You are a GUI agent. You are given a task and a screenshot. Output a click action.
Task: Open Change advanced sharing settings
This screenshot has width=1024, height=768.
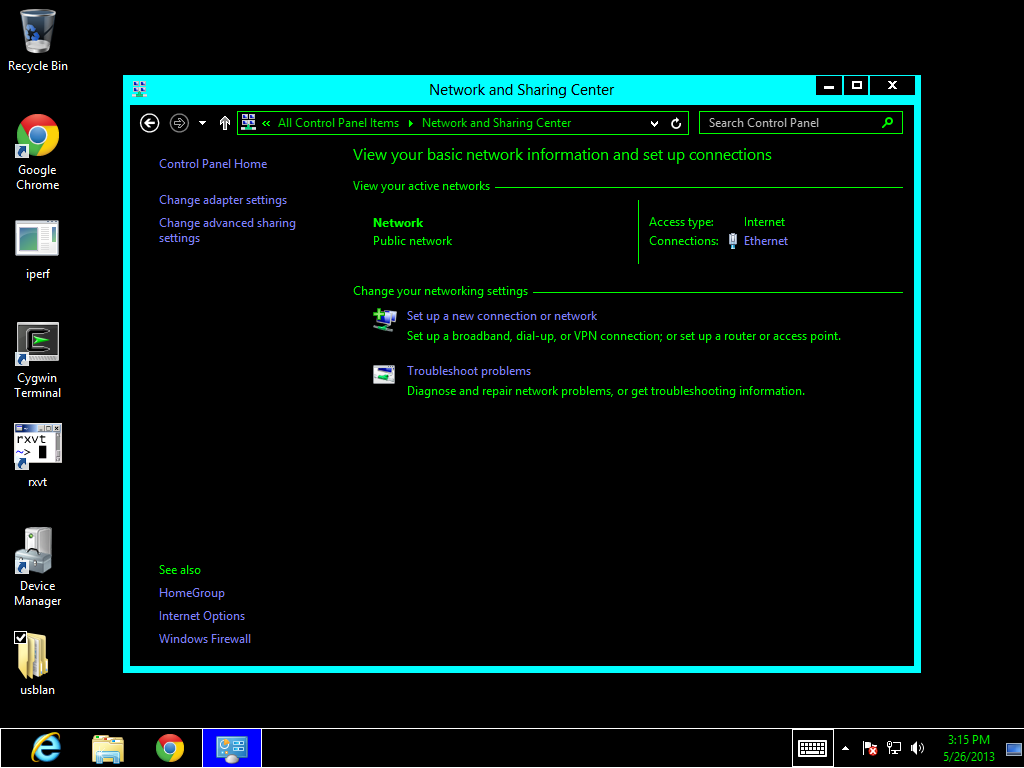click(x=227, y=231)
